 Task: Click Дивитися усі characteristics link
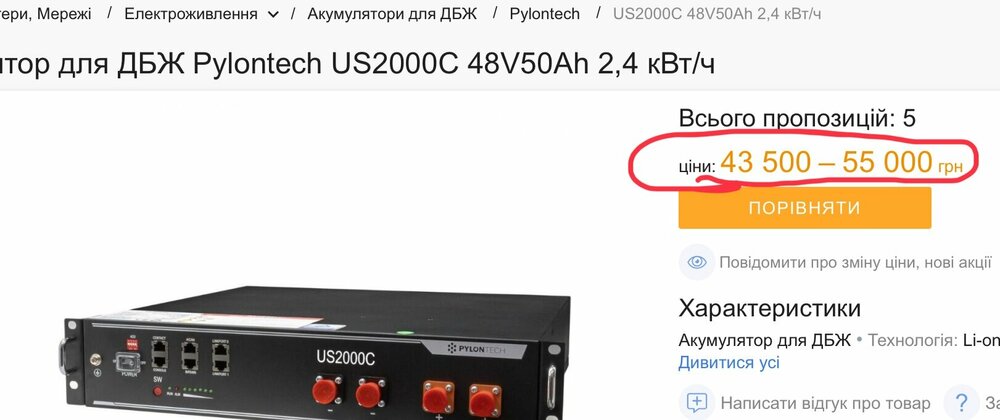click(729, 363)
